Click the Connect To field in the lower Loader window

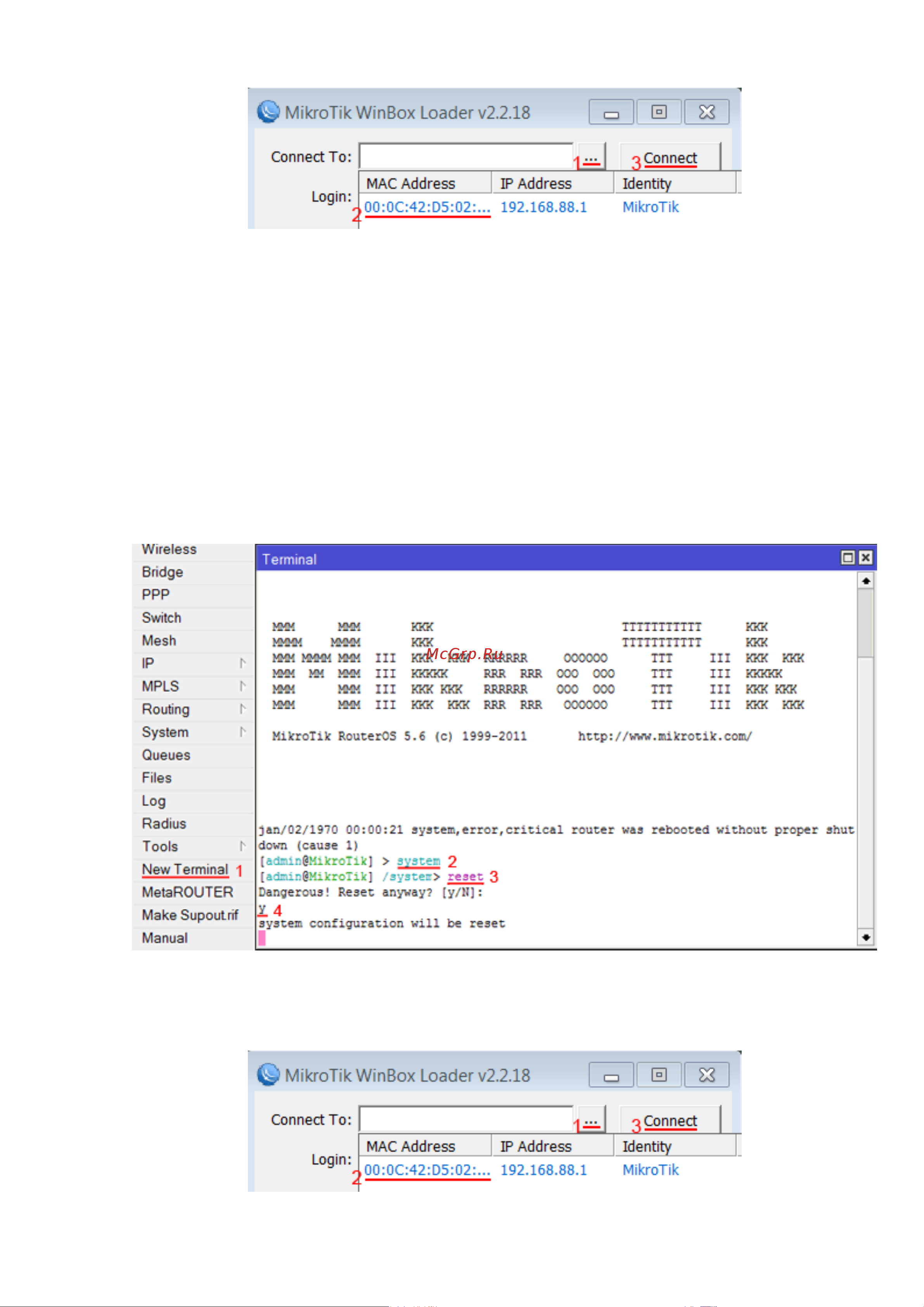tap(466, 1120)
